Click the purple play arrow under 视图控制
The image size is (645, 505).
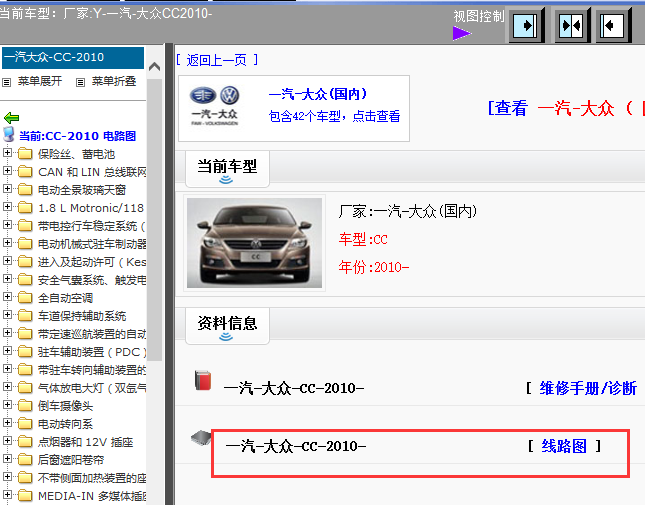[x=462, y=33]
